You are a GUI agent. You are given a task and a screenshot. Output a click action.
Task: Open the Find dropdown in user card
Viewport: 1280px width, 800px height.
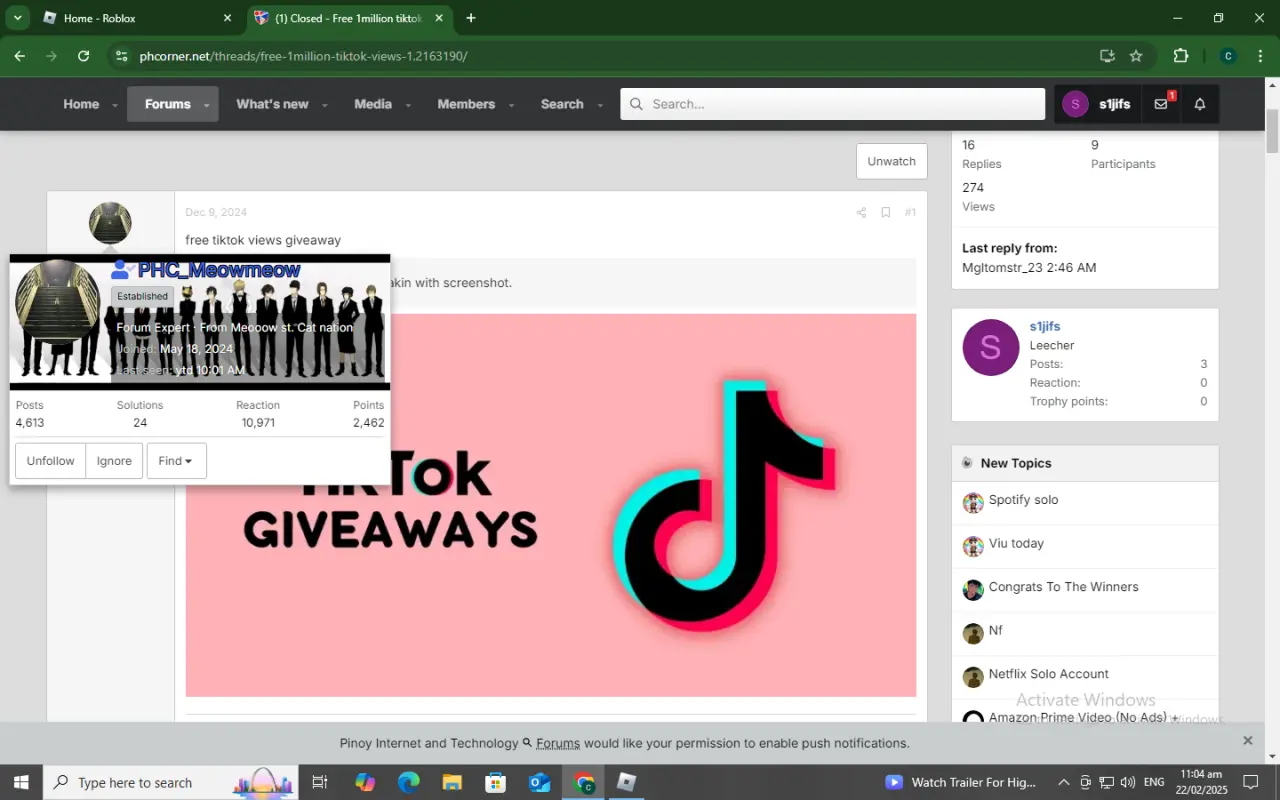[x=176, y=461]
